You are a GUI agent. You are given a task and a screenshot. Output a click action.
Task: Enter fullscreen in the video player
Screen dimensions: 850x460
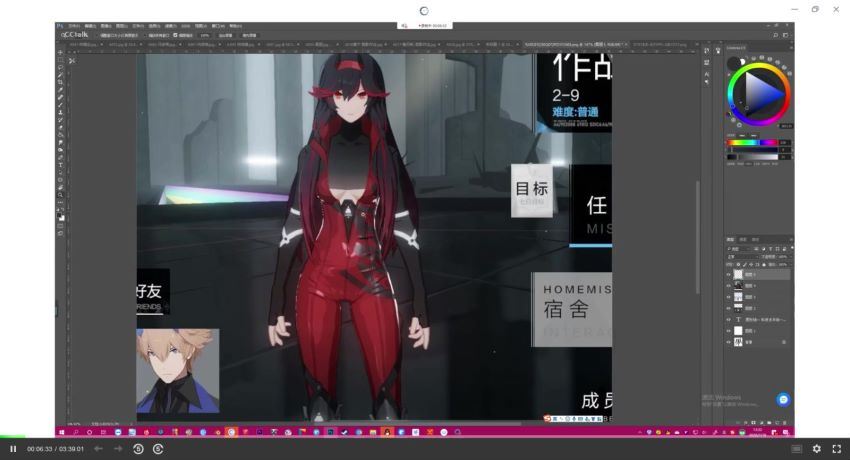836,449
